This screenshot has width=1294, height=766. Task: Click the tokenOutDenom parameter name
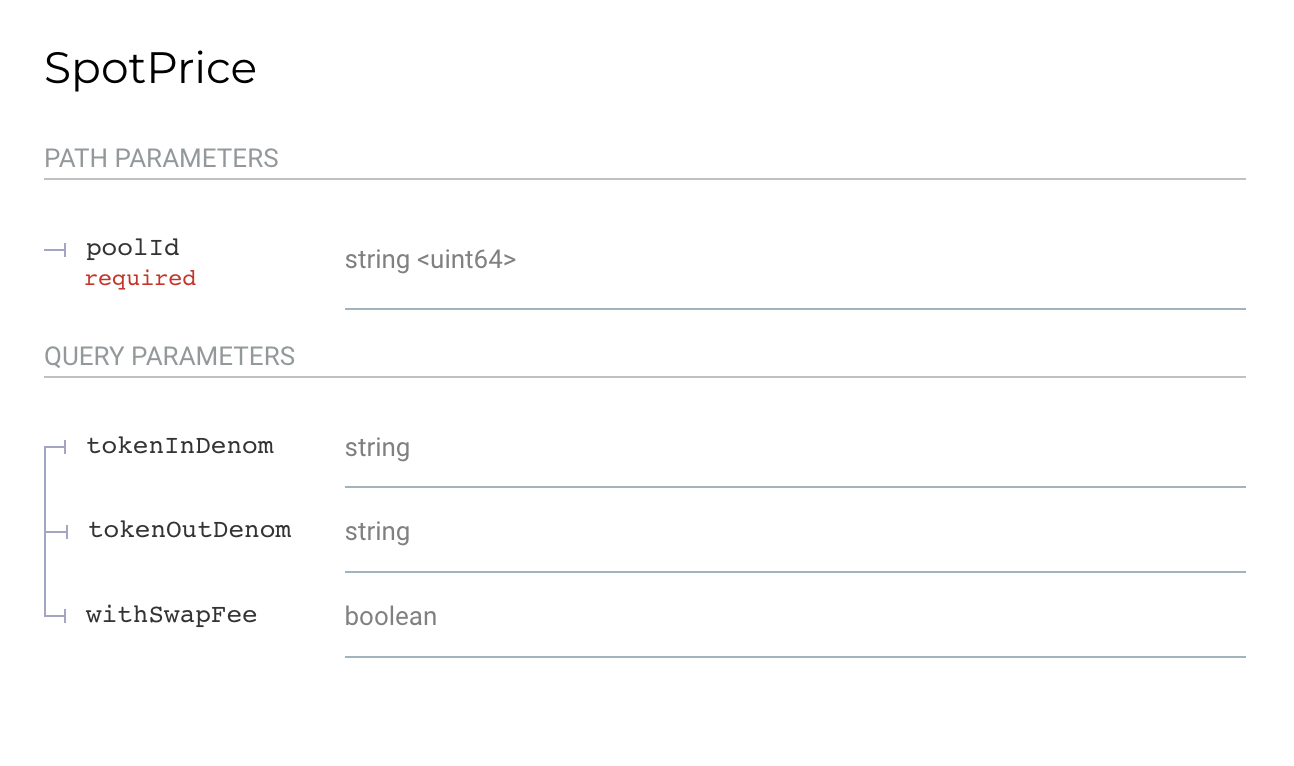(x=190, y=530)
